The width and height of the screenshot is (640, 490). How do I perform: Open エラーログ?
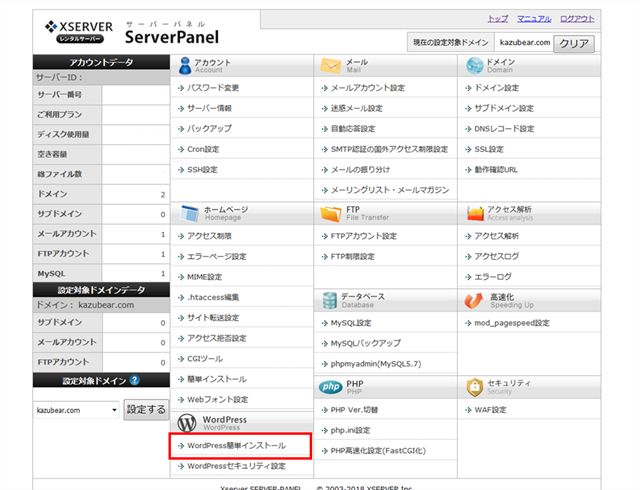(x=493, y=276)
